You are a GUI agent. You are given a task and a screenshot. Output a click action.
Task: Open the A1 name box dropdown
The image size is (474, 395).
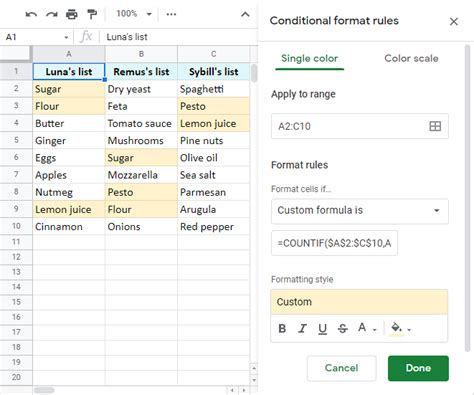[x=66, y=37]
